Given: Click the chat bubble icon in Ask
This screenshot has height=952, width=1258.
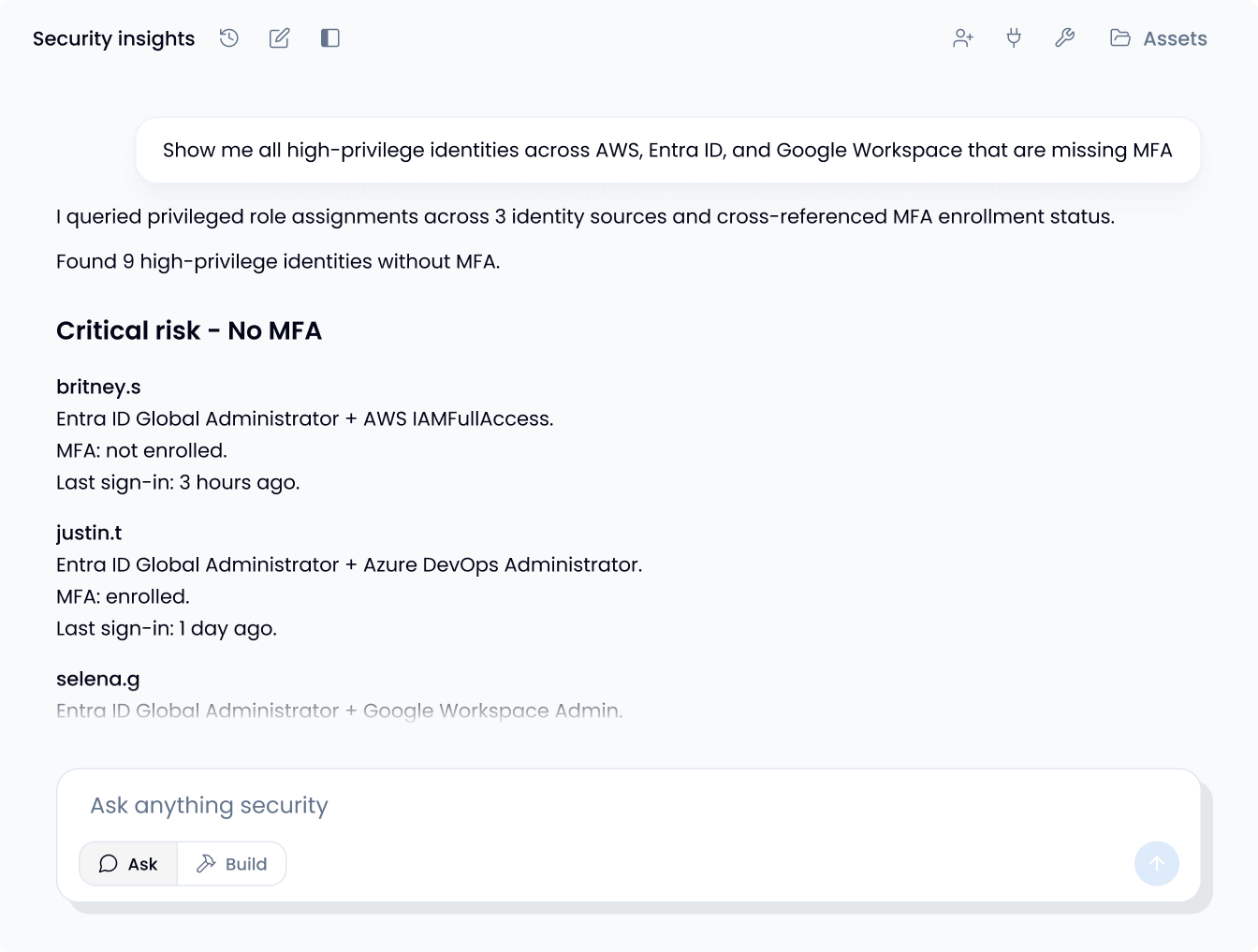Looking at the screenshot, I should point(109,863).
